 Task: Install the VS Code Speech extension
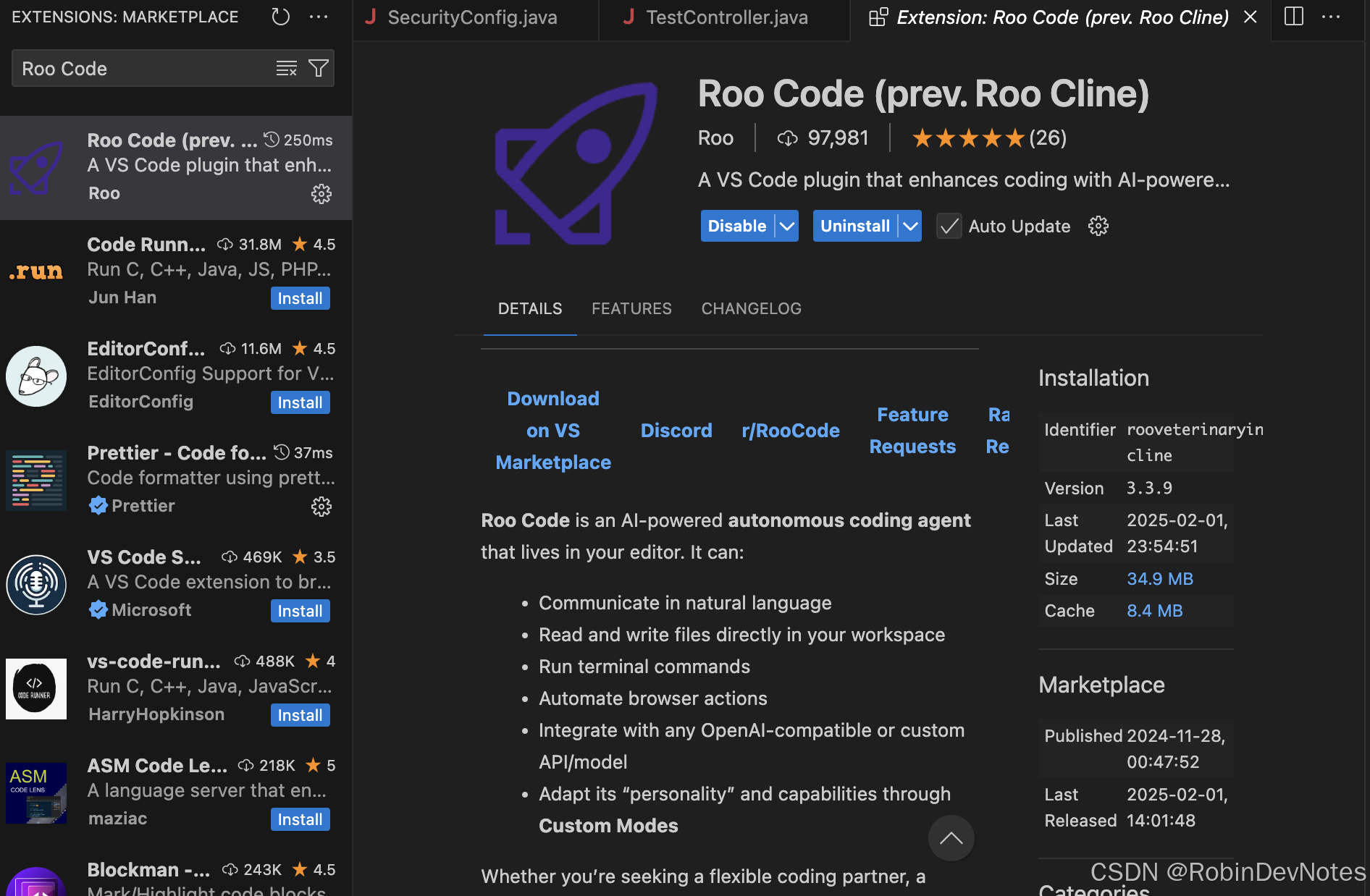coord(300,611)
